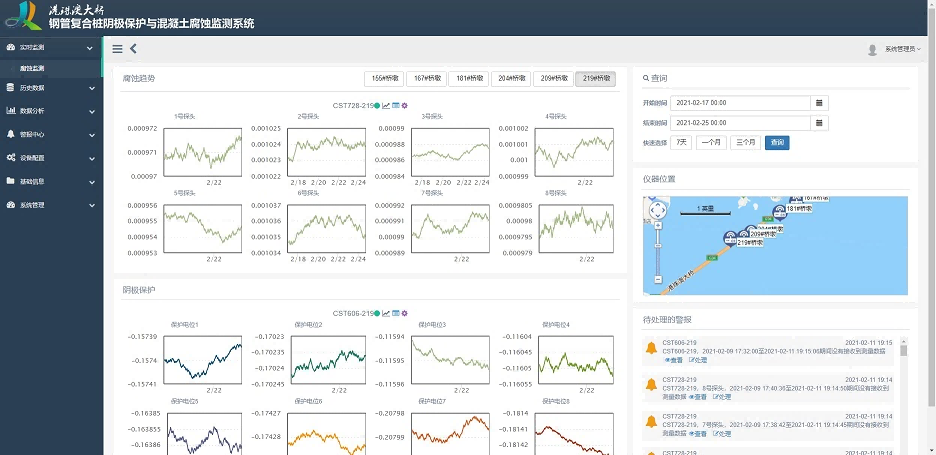Toggle the hamburger sidebar menu icon
The width and height of the screenshot is (936, 455).
(x=117, y=48)
